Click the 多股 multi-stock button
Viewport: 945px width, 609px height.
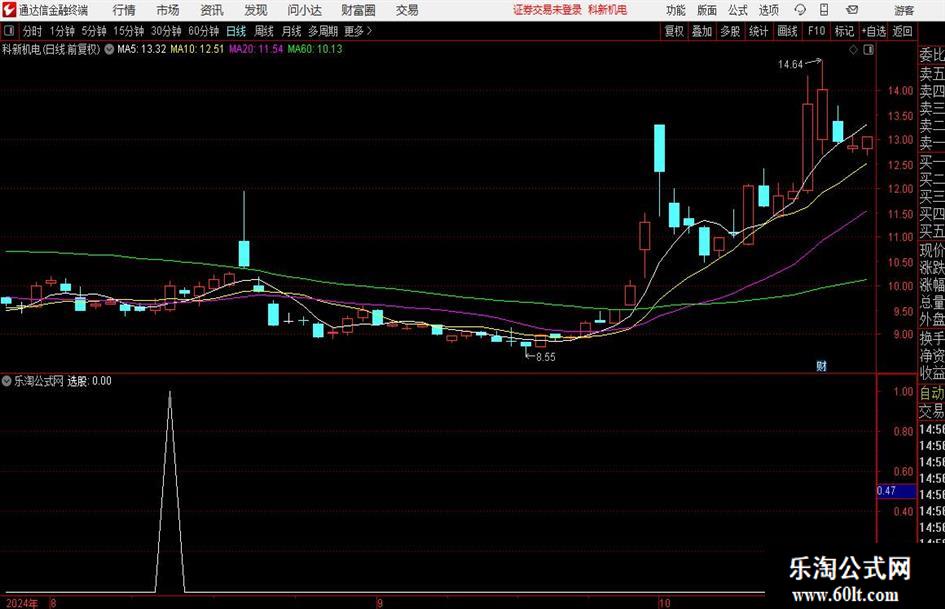730,31
